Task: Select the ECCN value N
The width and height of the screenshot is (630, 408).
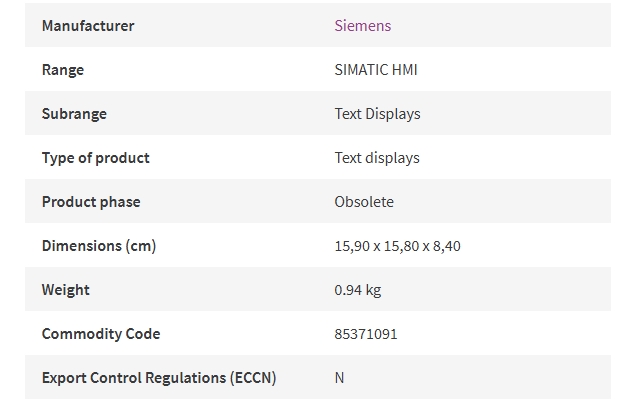Action: tap(339, 378)
